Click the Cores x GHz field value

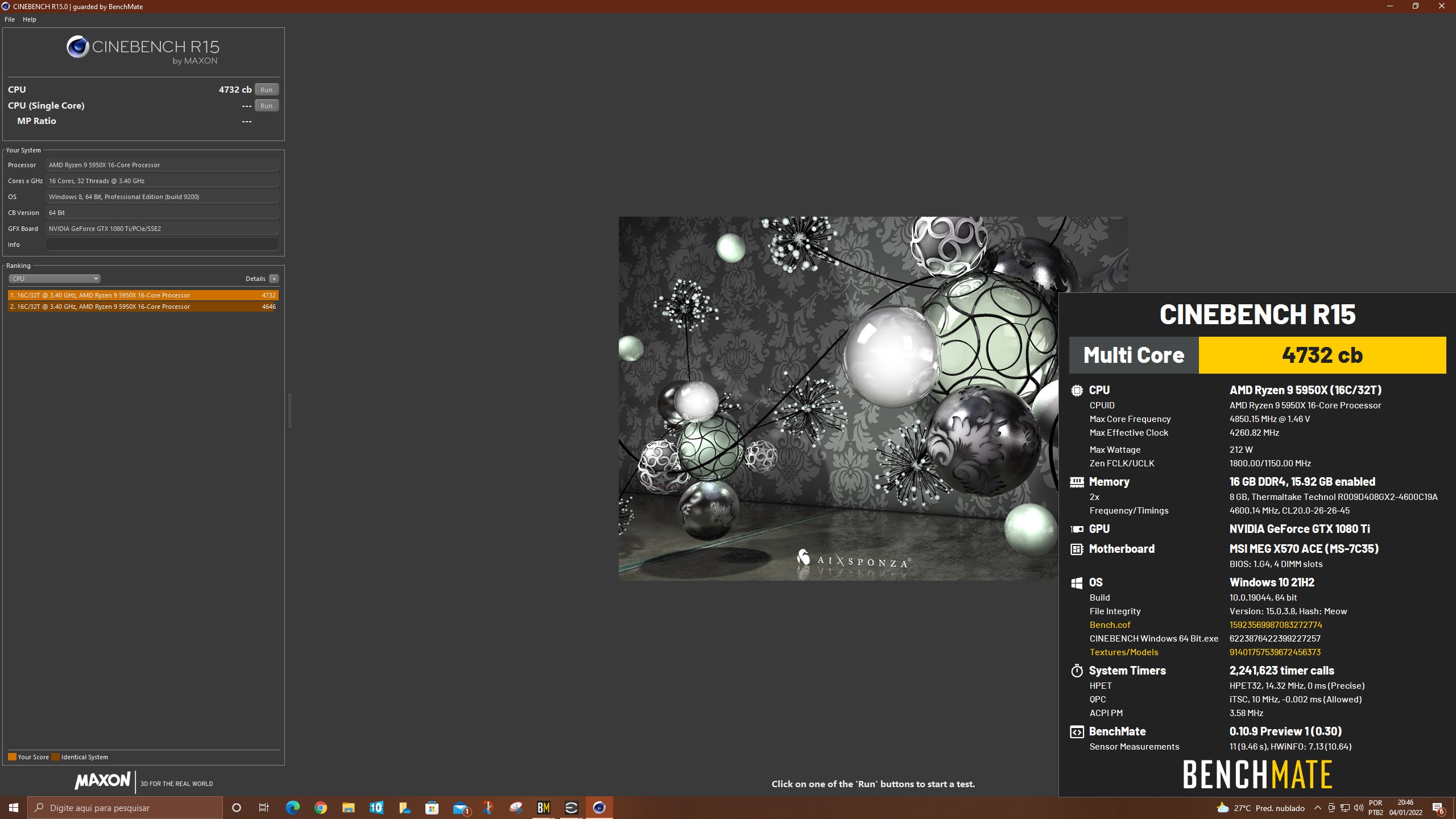click(162, 181)
